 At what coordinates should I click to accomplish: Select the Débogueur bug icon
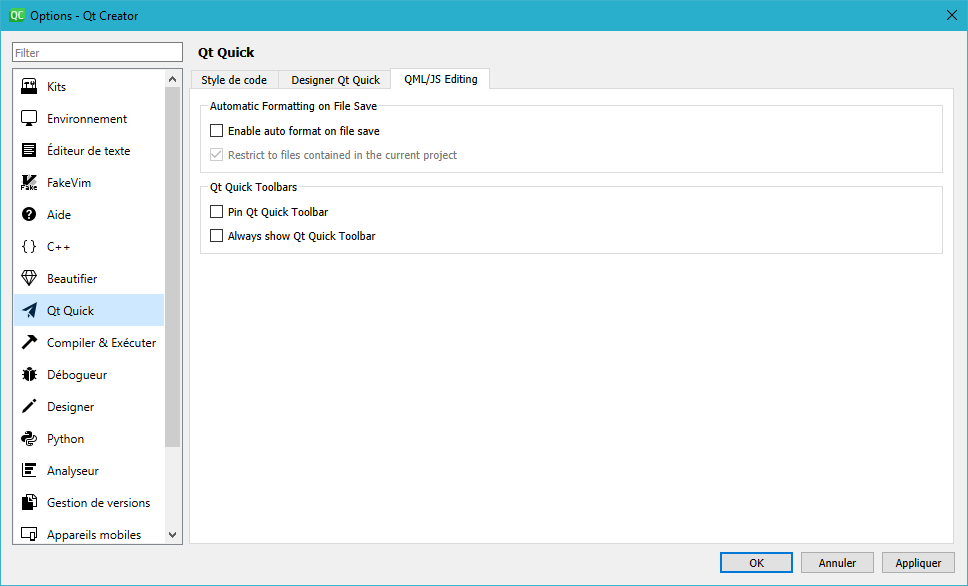(29, 375)
